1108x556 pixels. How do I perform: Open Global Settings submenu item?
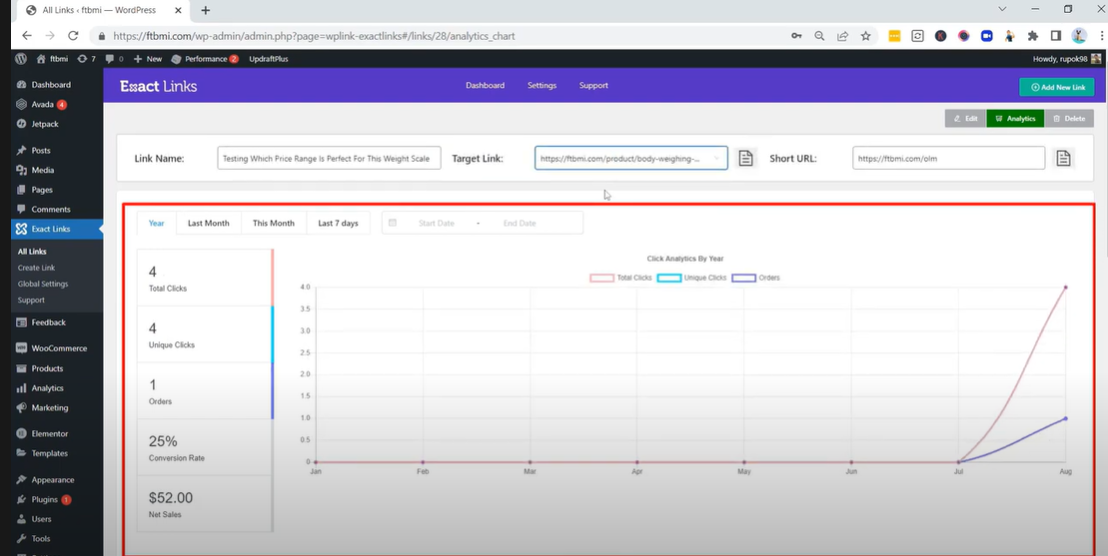[x=43, y=284]
